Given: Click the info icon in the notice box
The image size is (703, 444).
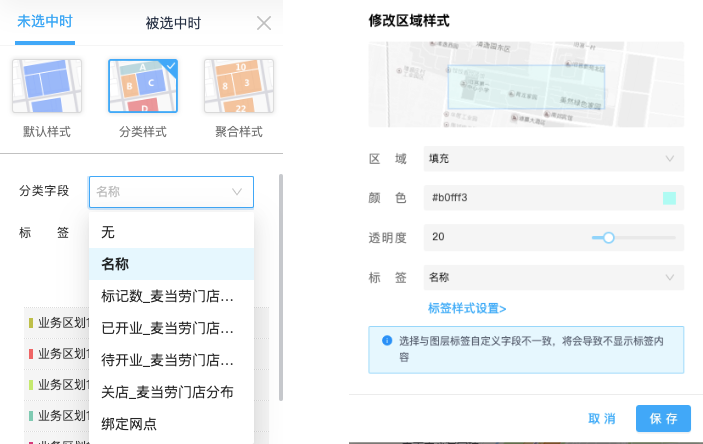Looking at the screenshot, I should [387, 340].
